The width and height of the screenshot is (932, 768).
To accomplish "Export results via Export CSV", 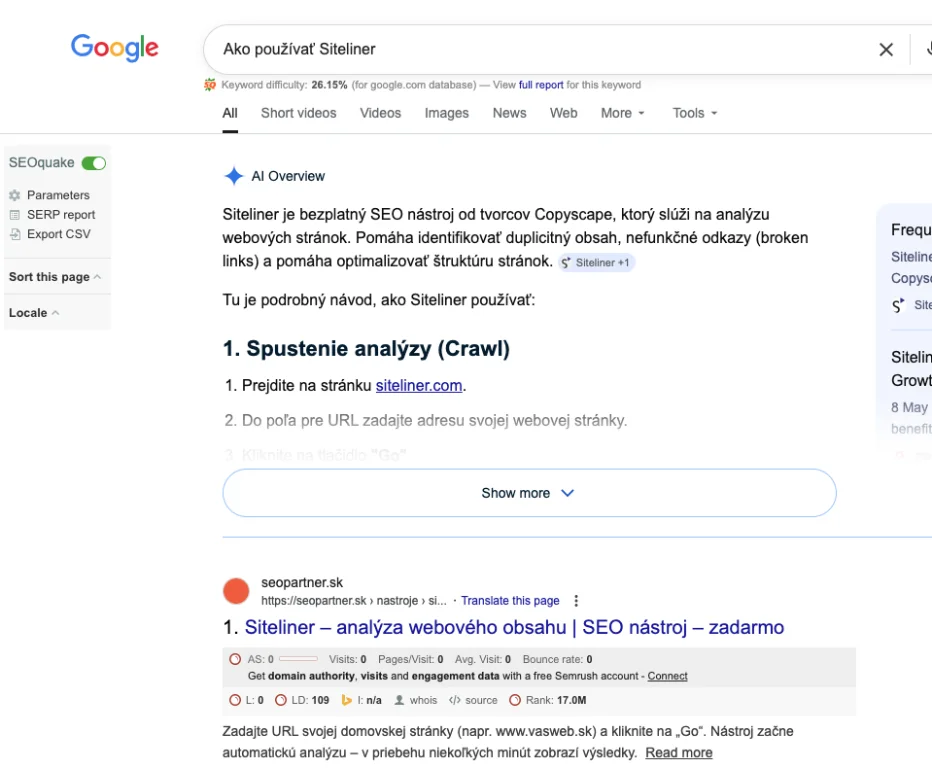I will (x=58, y=234).
